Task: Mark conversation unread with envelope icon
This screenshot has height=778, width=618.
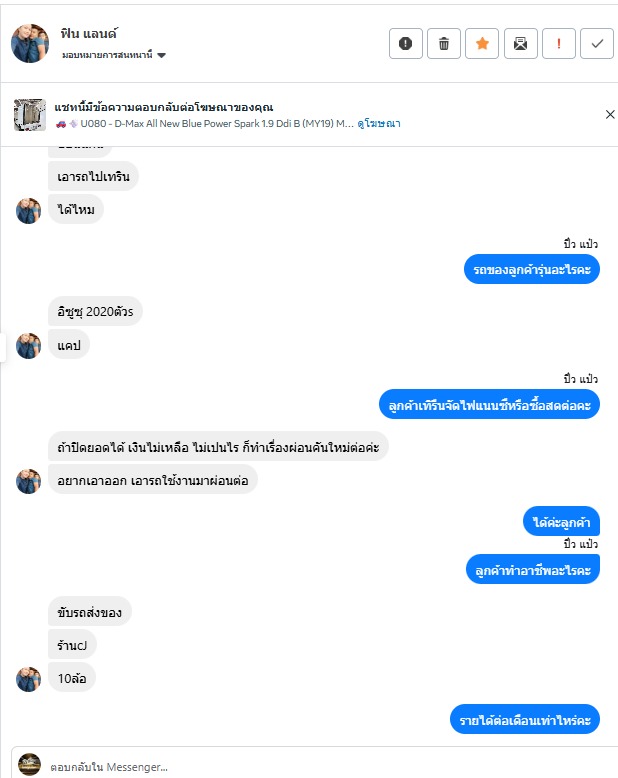Action: coord(520,43)
